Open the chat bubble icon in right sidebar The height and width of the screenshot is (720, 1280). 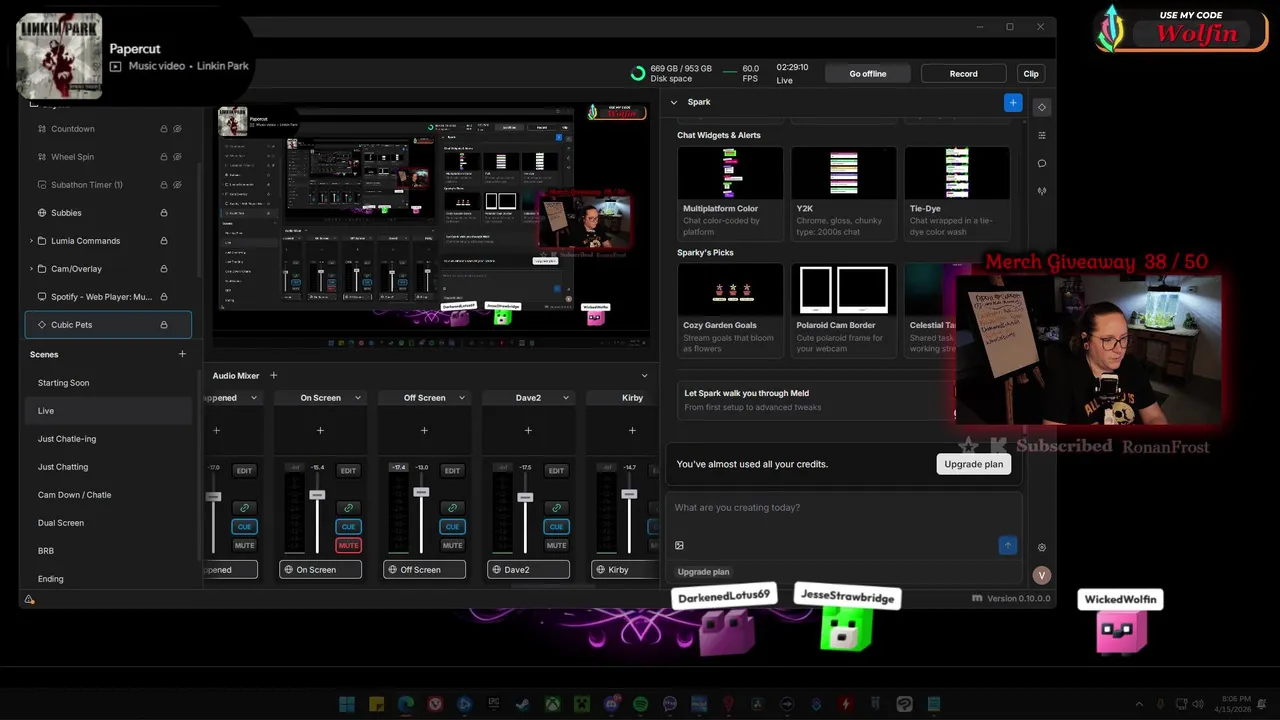[1042, 163]
